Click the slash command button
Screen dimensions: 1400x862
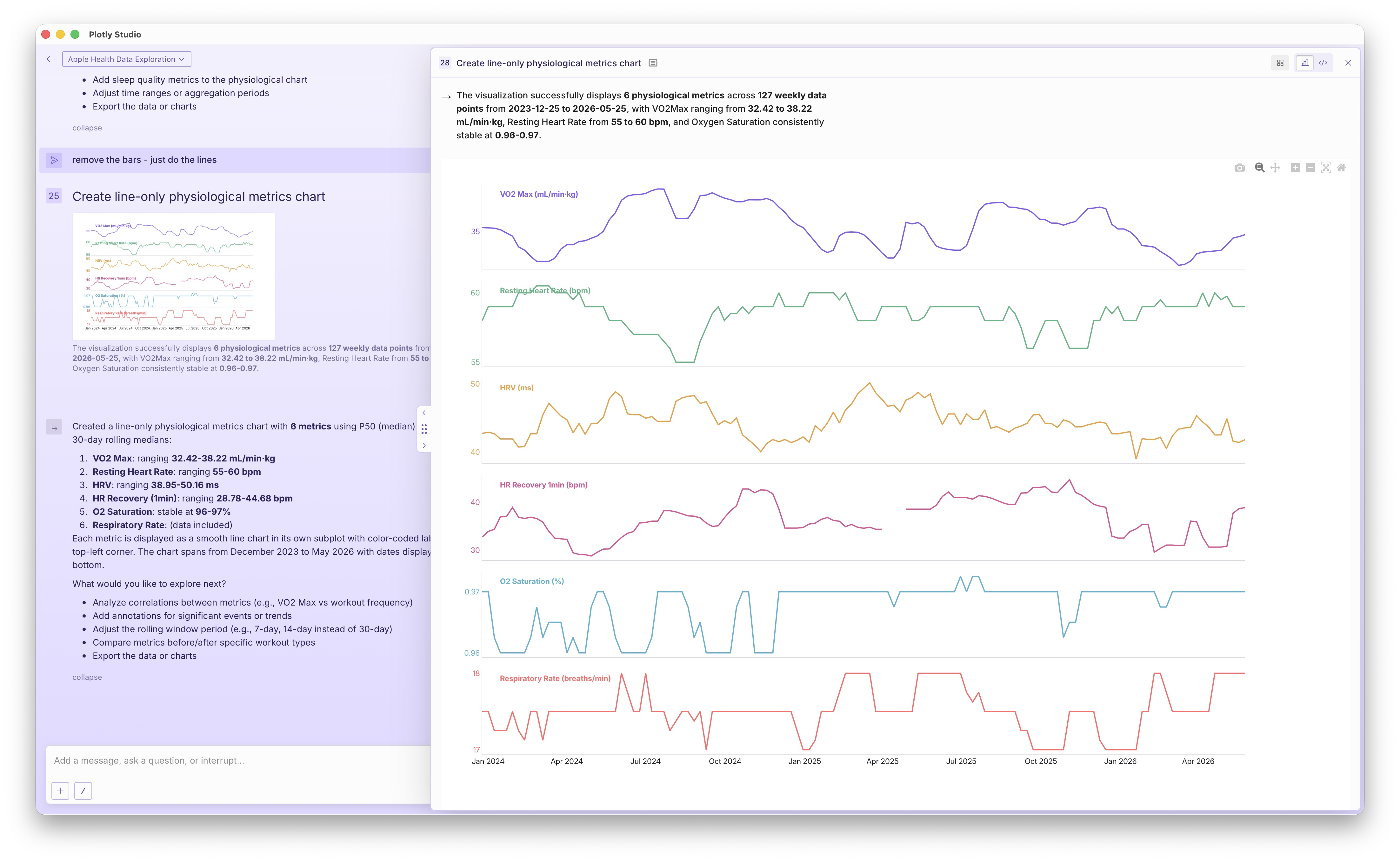pos(83,791)
